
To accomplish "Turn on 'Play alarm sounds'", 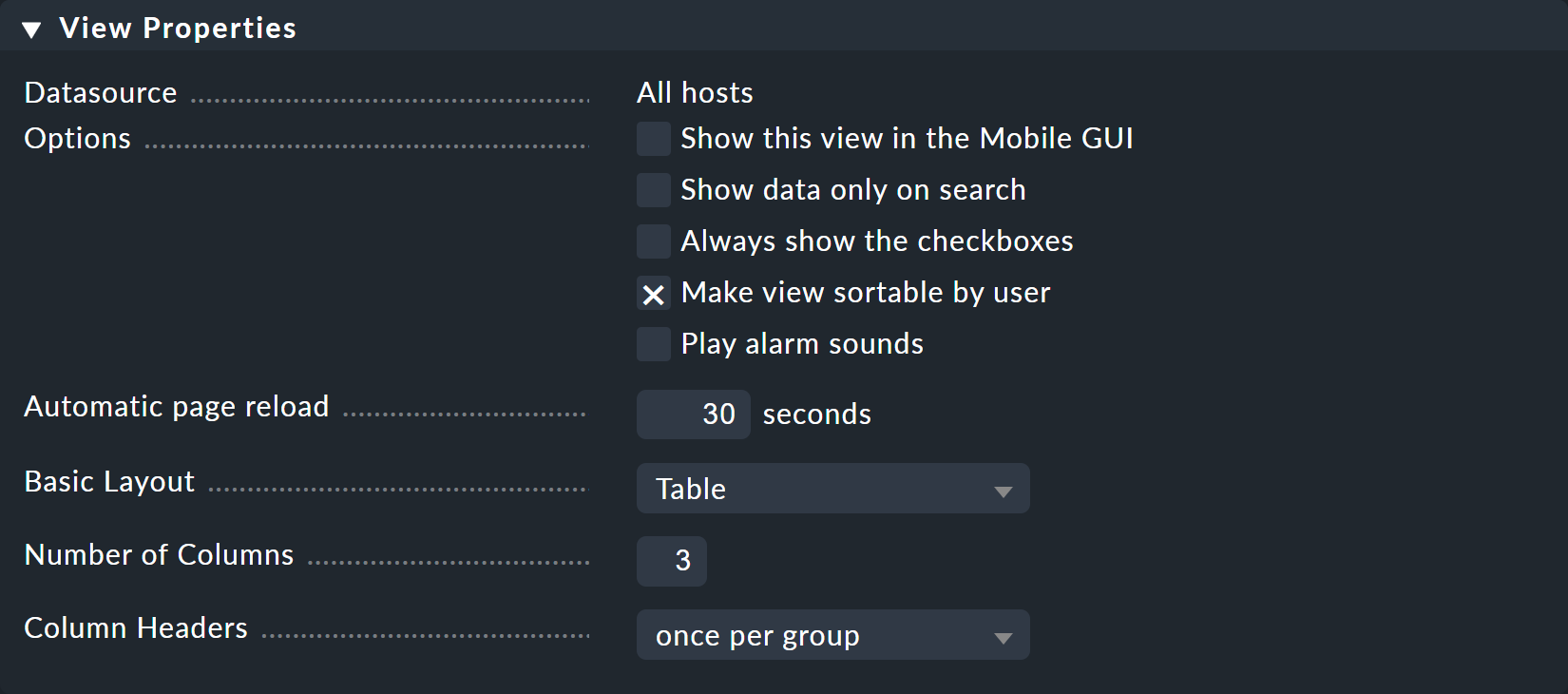I will (653, 344).
